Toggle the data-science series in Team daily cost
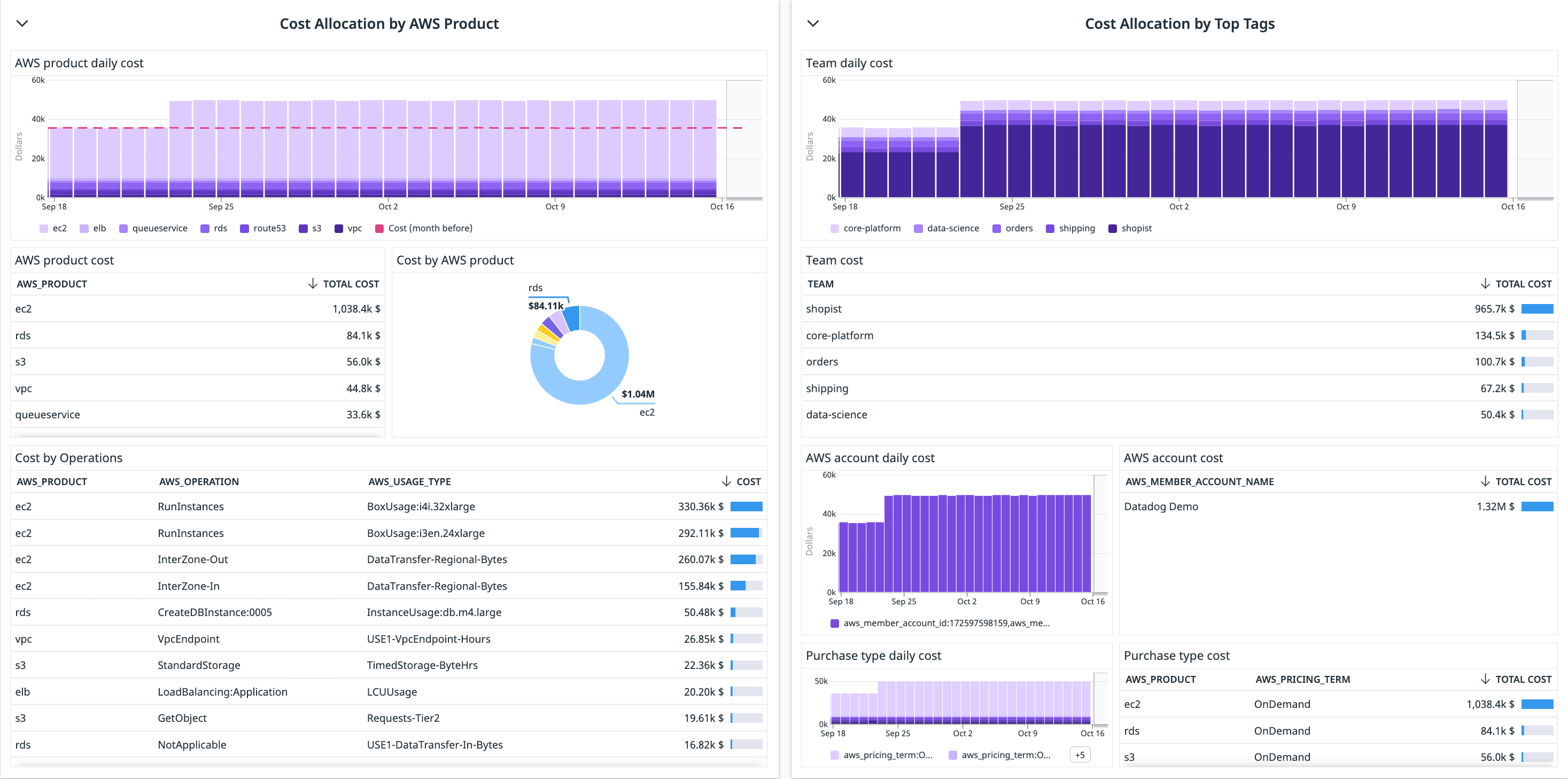The width and height of the screenshot is (1568, 779). pyautogui.click(x=946, y=228)
